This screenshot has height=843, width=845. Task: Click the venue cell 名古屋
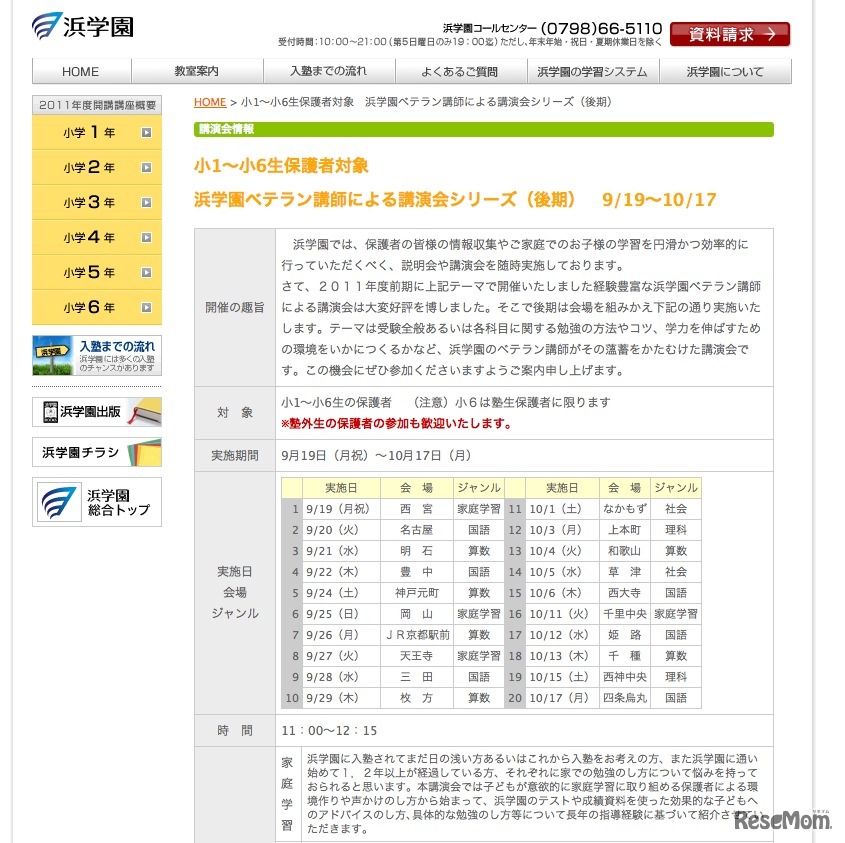pyautogui.click(x=417, y=530)
